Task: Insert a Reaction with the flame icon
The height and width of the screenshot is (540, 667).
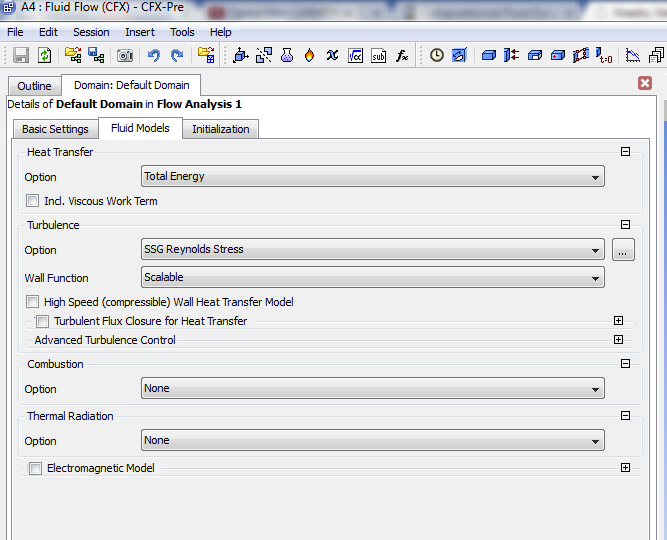Action: 310,55
